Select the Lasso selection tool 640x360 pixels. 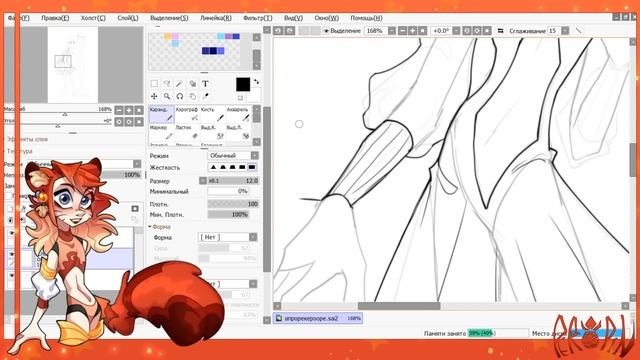coord(167,84)
